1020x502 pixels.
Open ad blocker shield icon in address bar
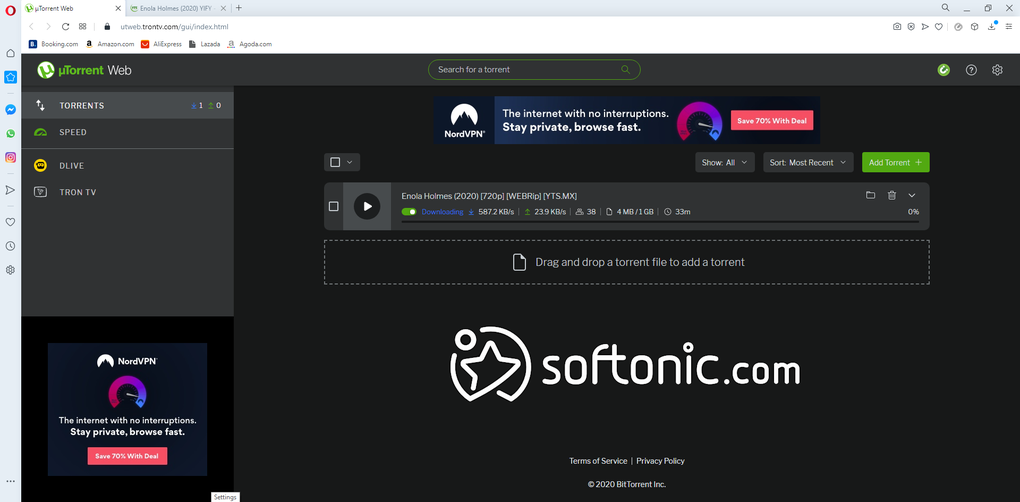point(911,27)
